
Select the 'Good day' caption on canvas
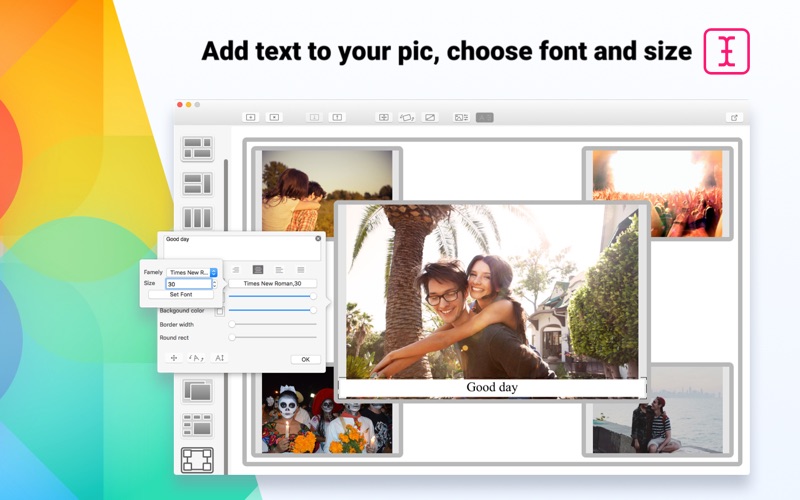pos(492,387)
